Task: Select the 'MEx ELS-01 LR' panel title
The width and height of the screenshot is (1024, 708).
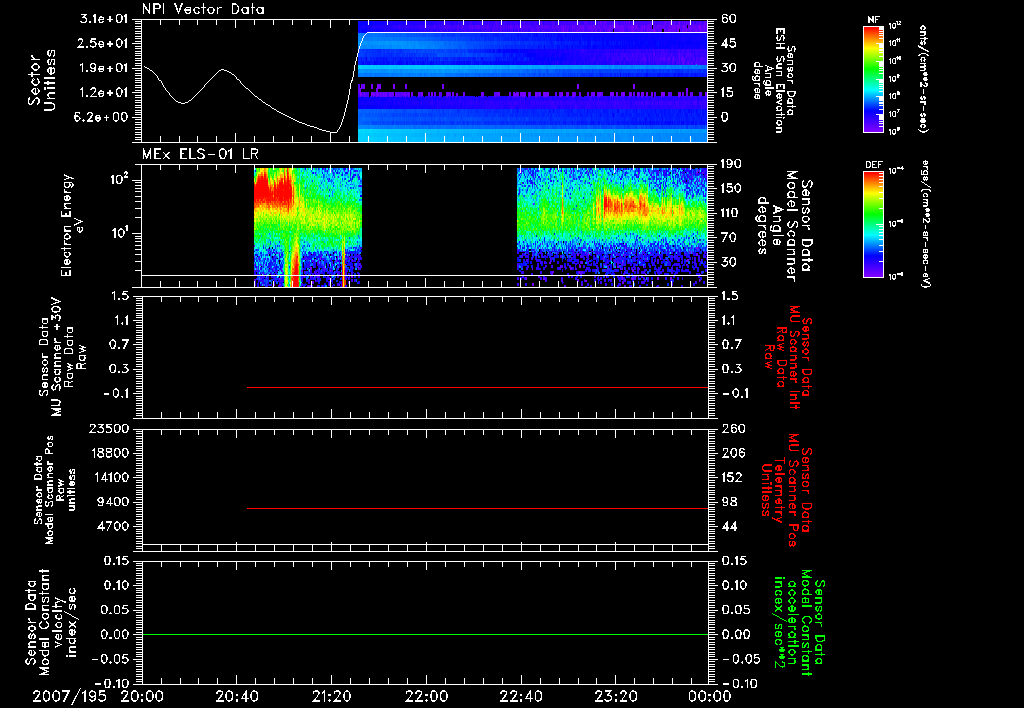Action: click(200, 154)
